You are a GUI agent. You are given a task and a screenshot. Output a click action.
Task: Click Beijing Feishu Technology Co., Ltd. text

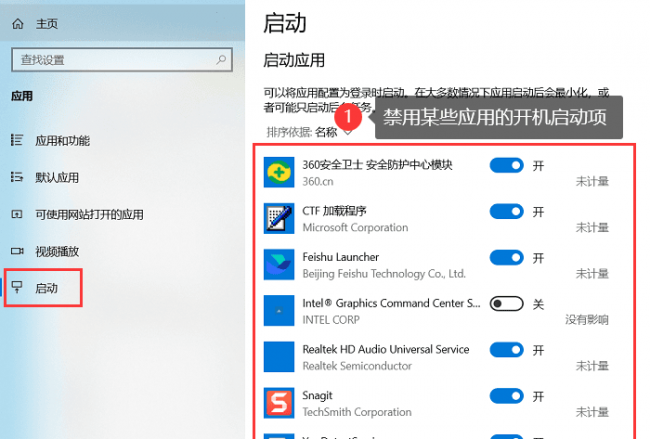[x=384, y=274]
